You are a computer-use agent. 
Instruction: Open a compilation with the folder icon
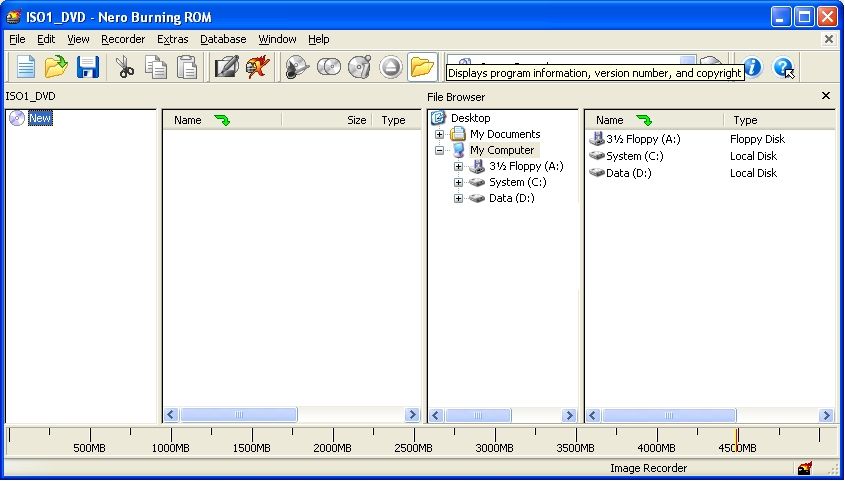[56, 67]
